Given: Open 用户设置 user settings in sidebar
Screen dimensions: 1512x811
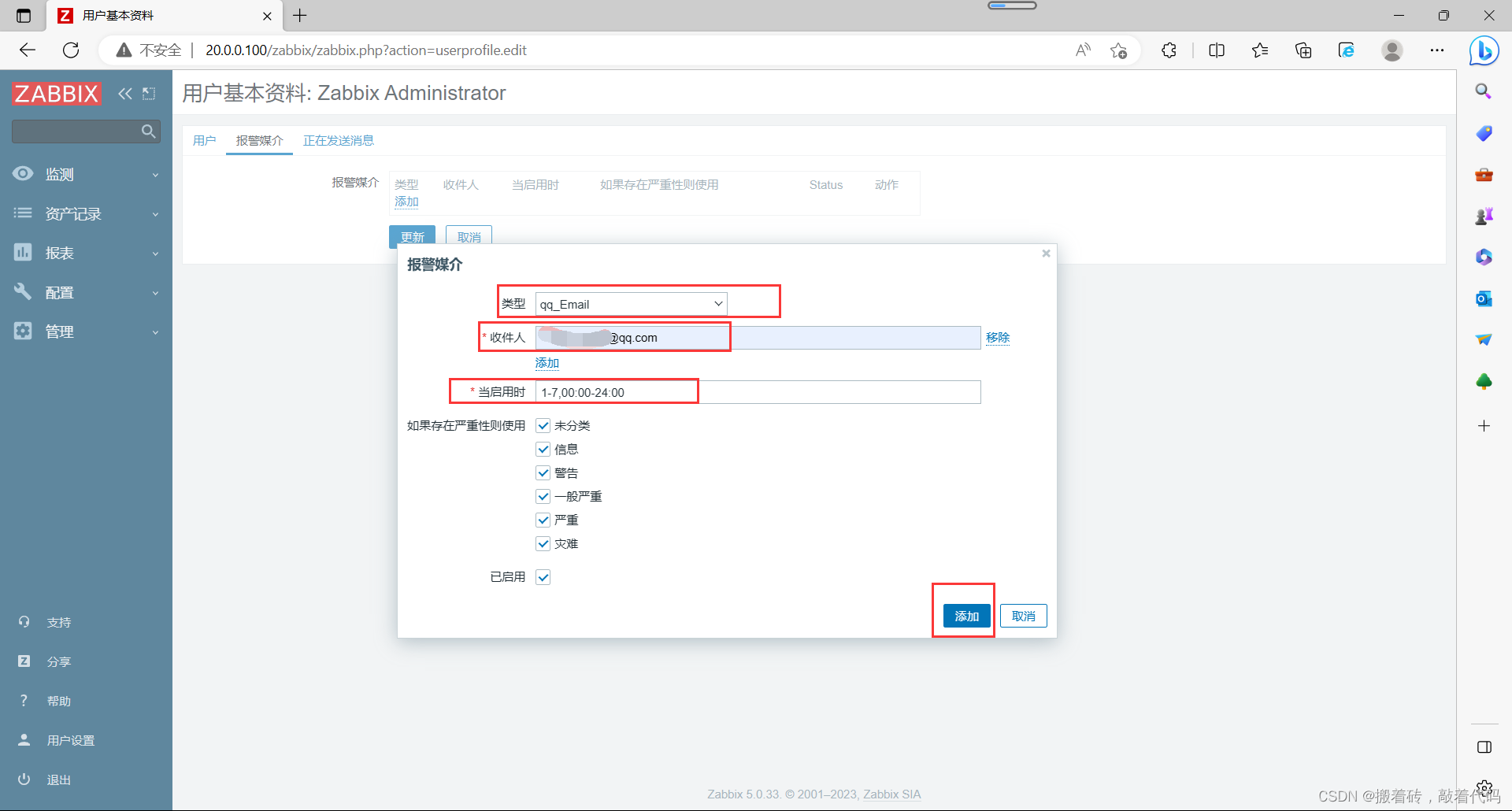Looking at the screenshot, I should (x=70, y=740).
